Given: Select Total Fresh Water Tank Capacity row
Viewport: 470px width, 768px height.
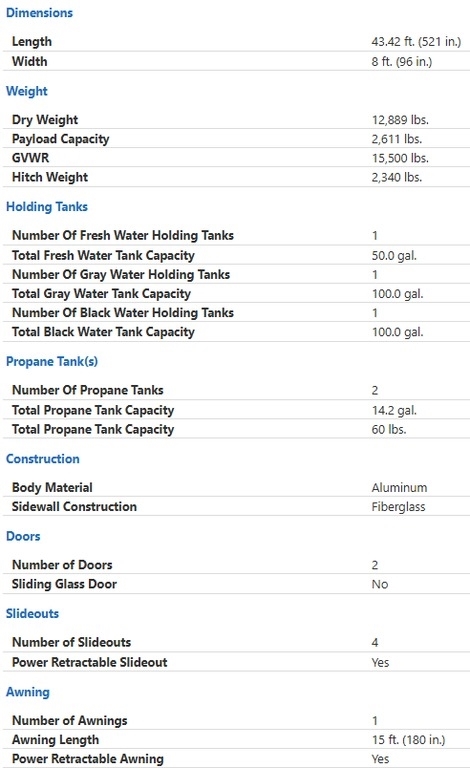Looking at the screenshot, I should (236, 255).
